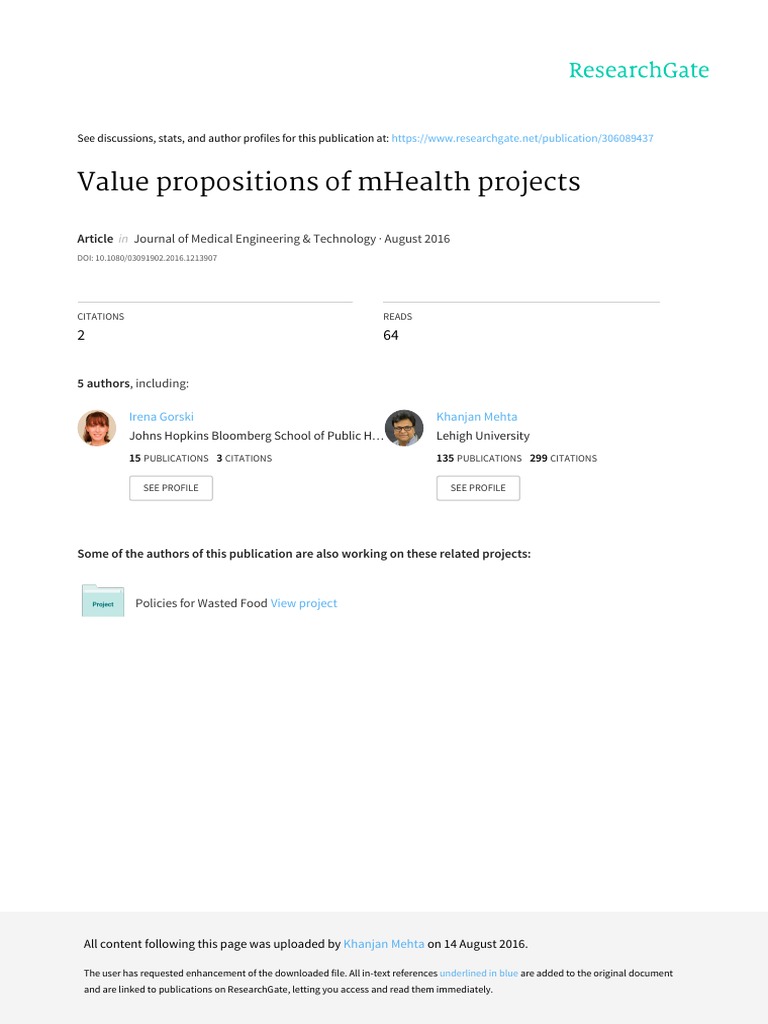Click the '135 PUBLICATIONS' count

coord(479,458)
